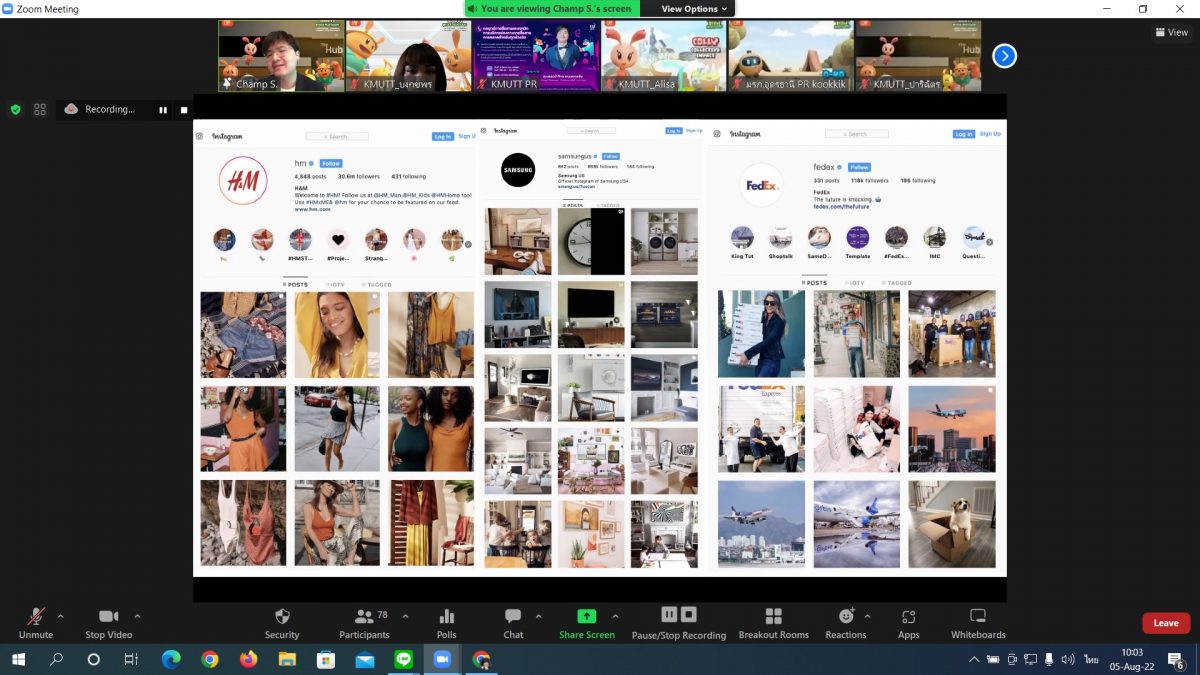
Task: Select Champ S. video thumbnail
Action: pyautogui.click(x=281, y=56)
